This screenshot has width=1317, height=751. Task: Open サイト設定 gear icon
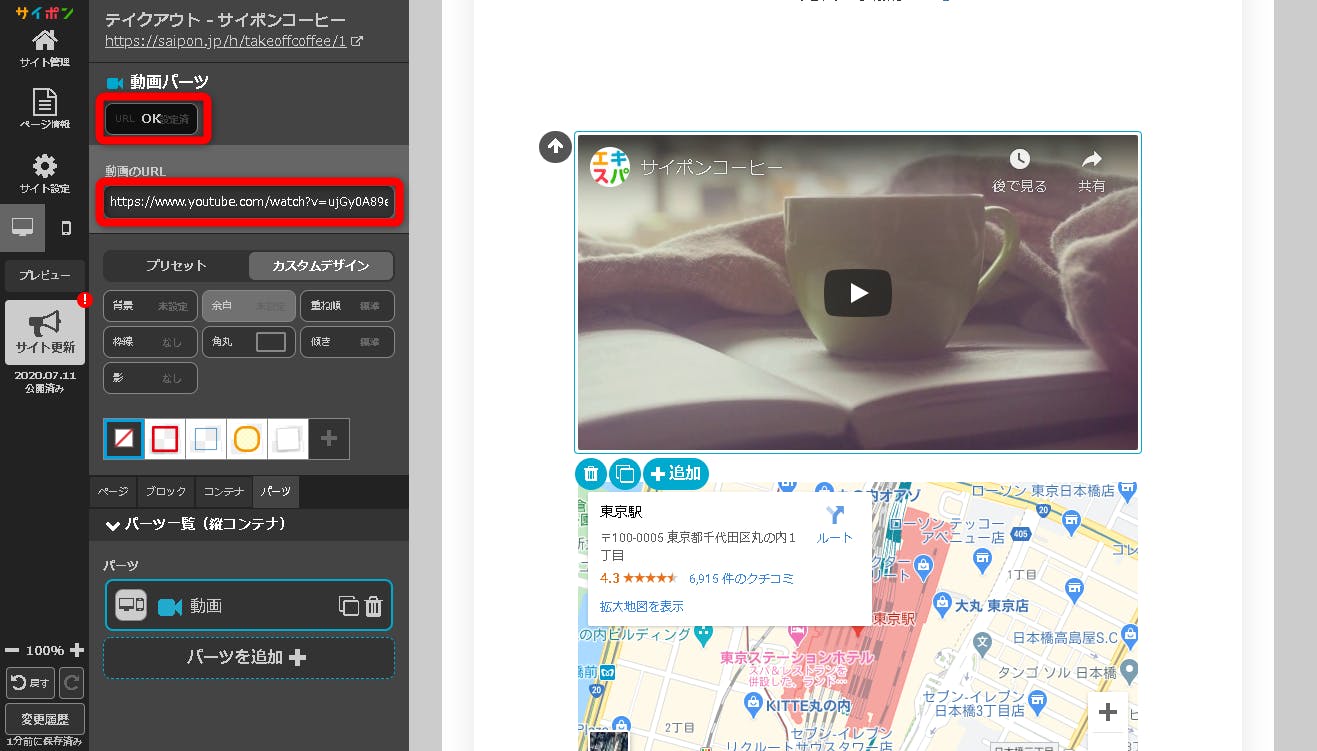click(44, 173)
